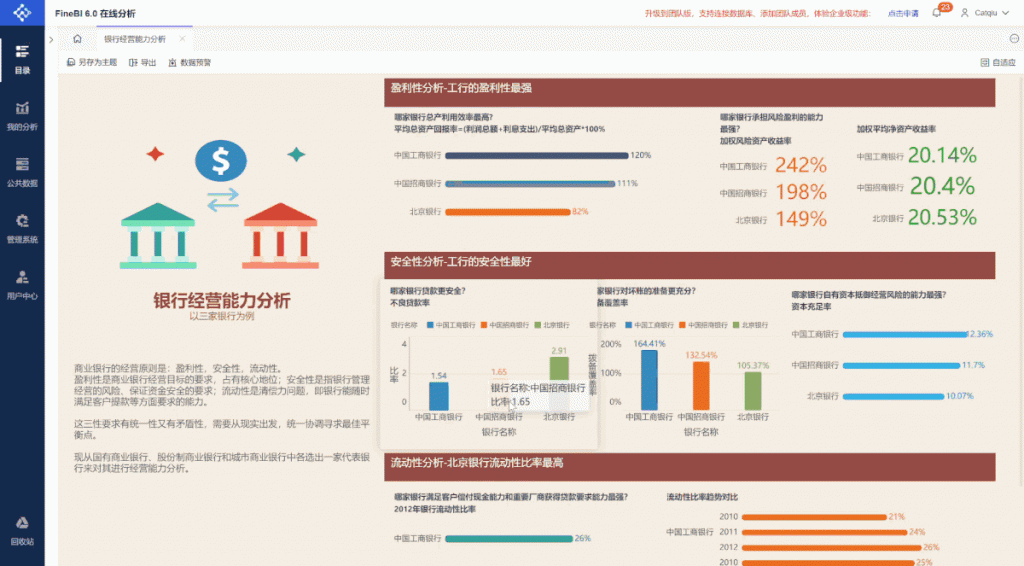
Task: Click the 10.07% bar for 北京银行
Action: tap(893, 396)
